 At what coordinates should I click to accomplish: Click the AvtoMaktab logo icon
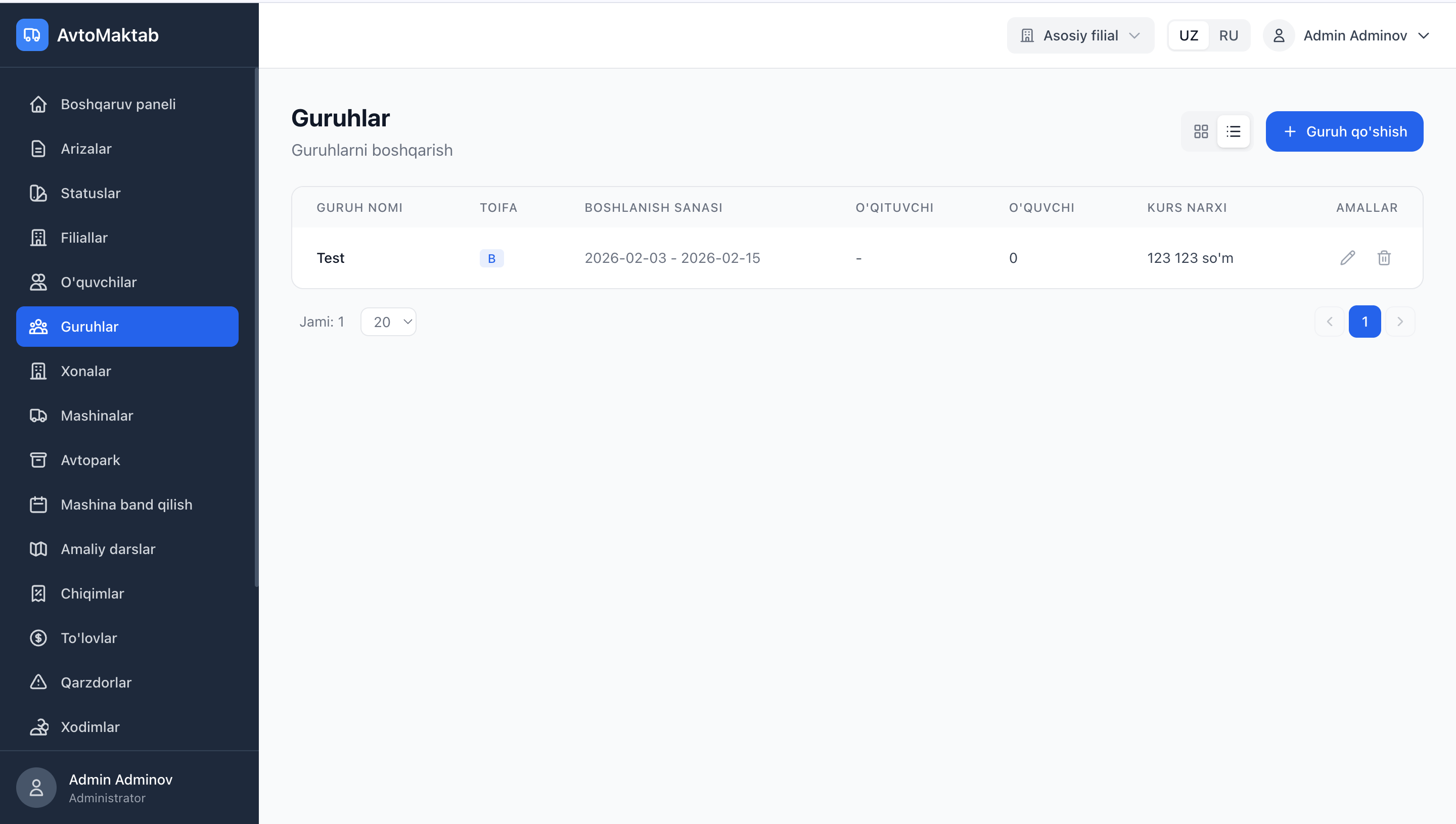click(32, 35)
